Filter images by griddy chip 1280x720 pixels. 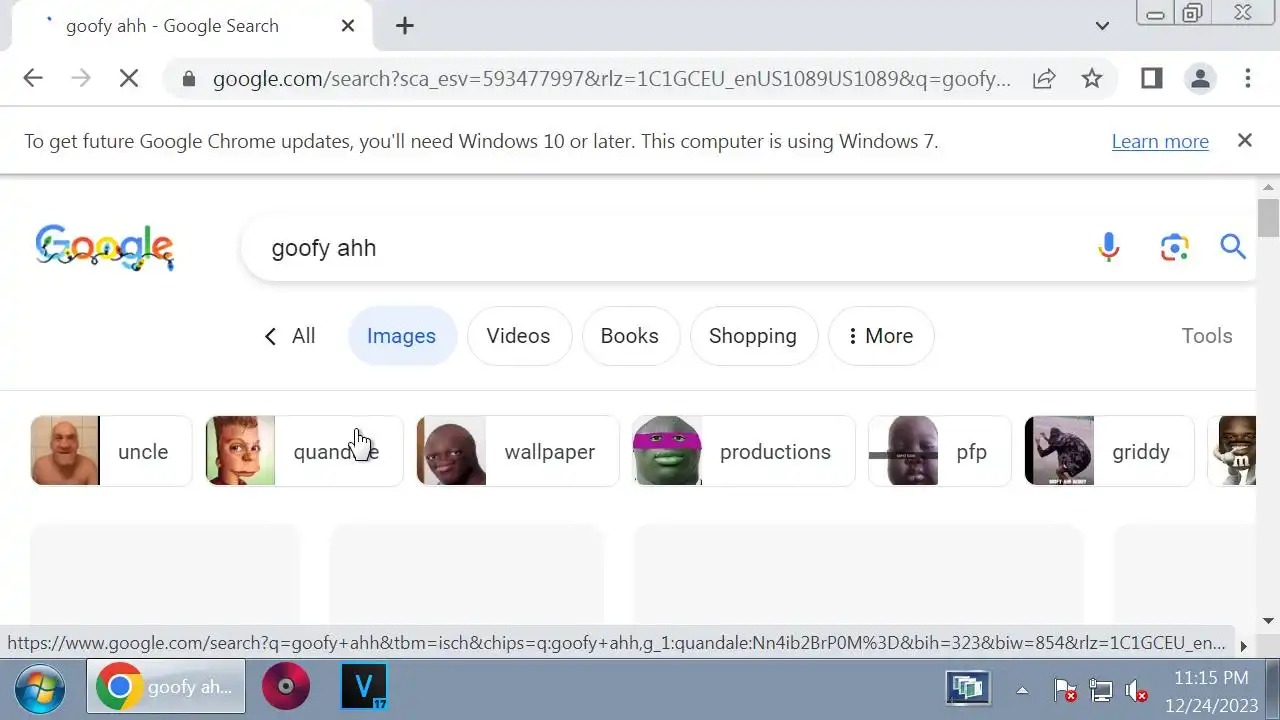tap(1109, 451)
